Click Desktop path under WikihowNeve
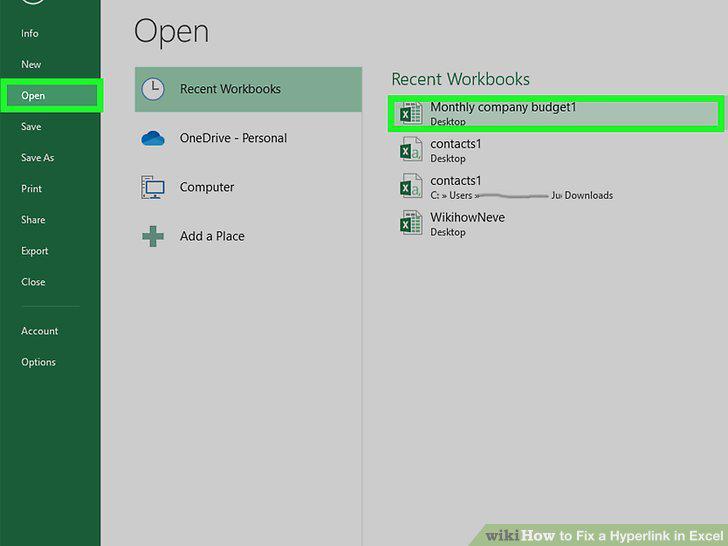This screenshot has width=728, height=546. click(x=448, y=232)
